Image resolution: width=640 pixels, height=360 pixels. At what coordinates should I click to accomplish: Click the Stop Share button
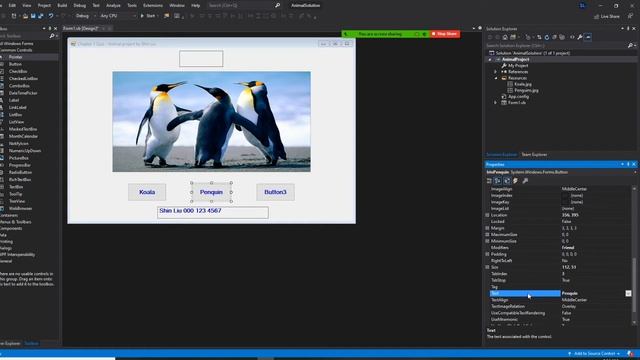[x=444, y=34]
